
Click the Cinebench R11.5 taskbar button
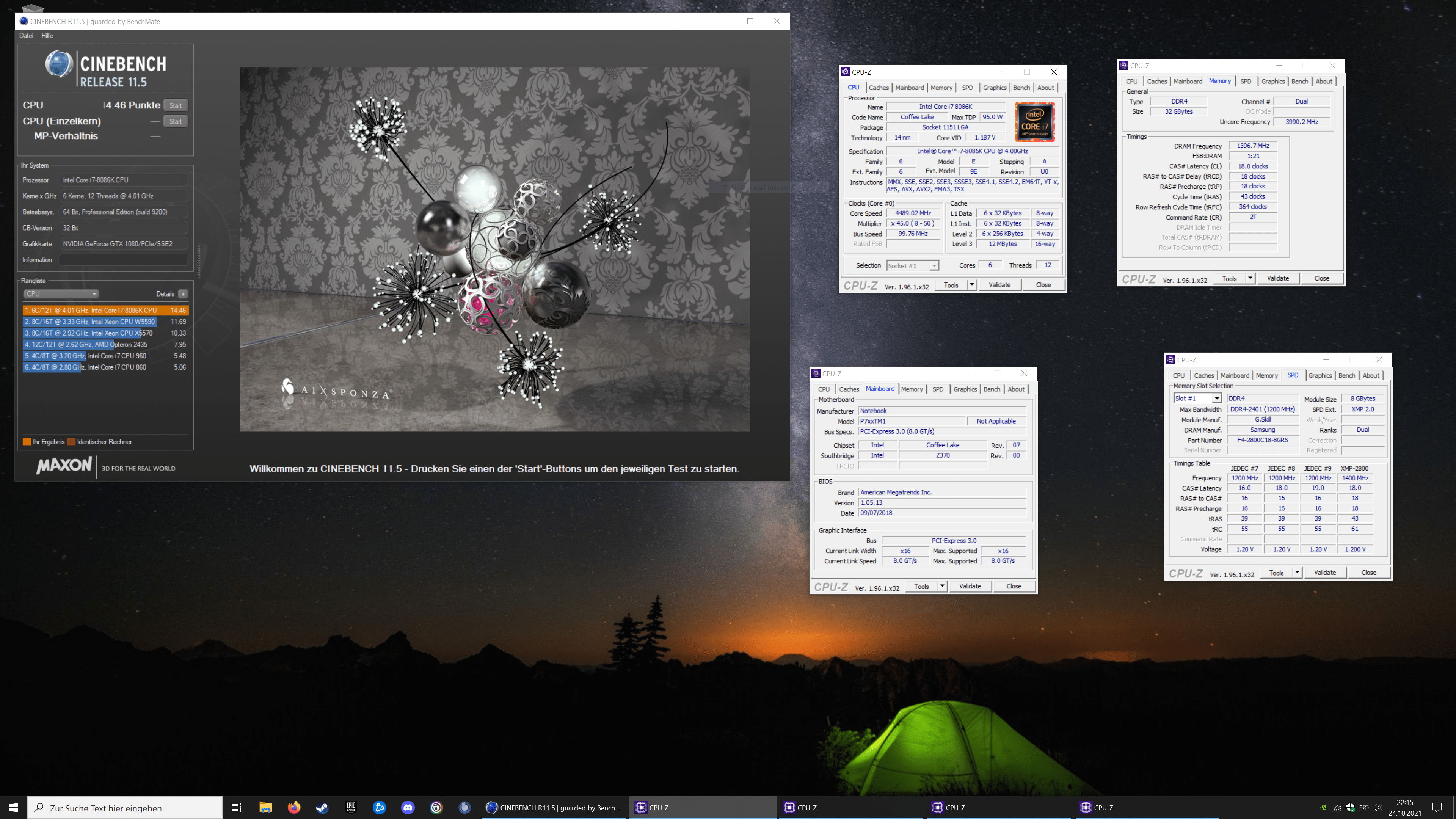click(x=554, y=808)
